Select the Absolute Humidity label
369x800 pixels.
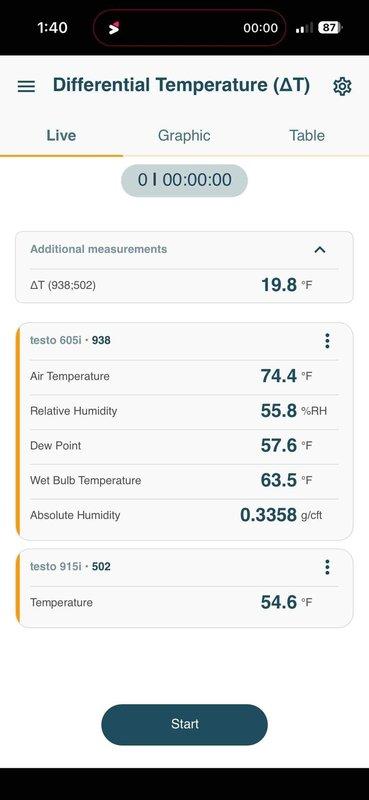pyautogui.click(x=75, y=515)
